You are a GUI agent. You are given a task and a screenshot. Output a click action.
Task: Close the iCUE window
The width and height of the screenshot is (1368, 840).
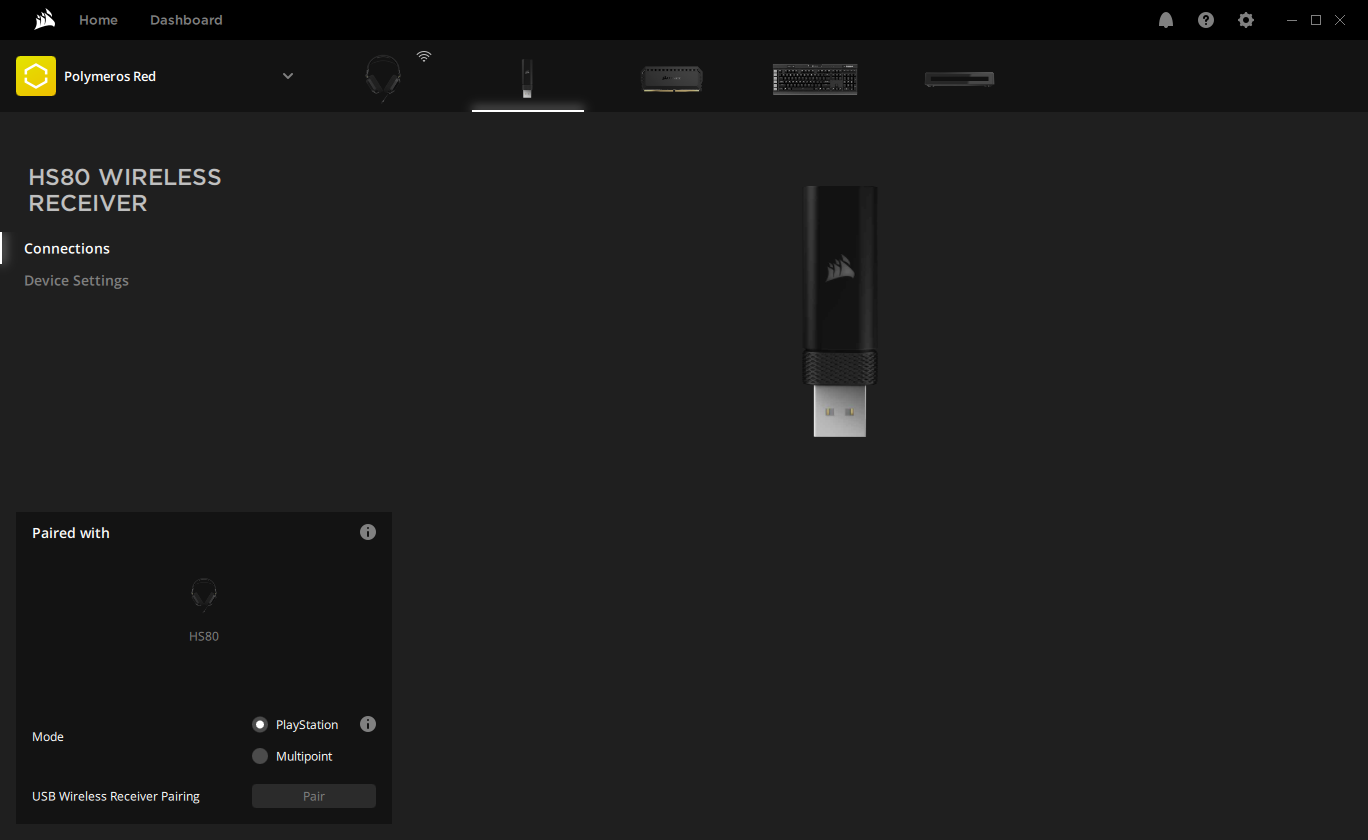[1340, 20]
